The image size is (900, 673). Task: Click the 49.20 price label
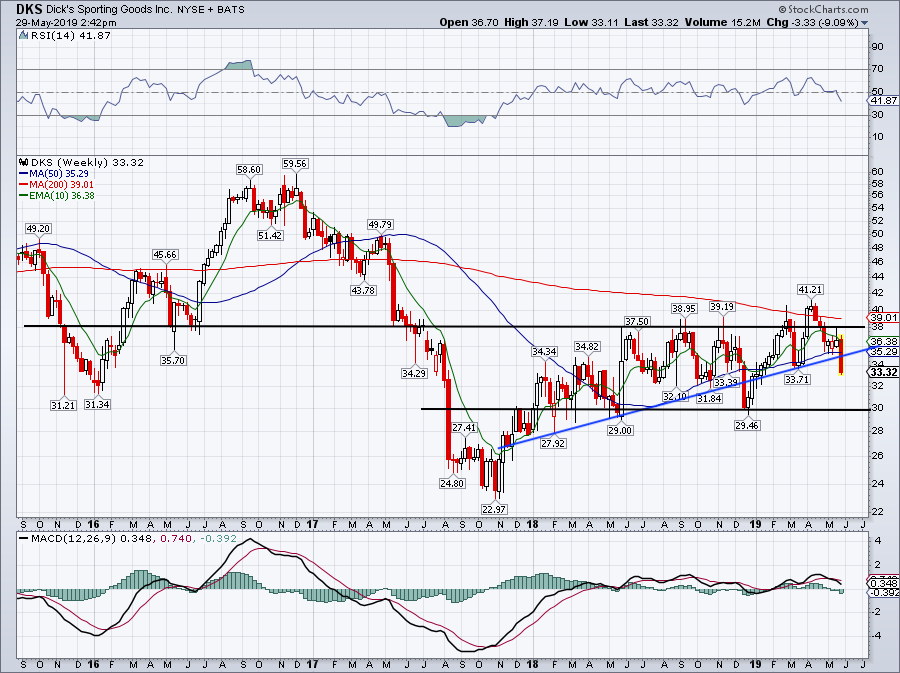pyautogui.click(x=38, y=228)
